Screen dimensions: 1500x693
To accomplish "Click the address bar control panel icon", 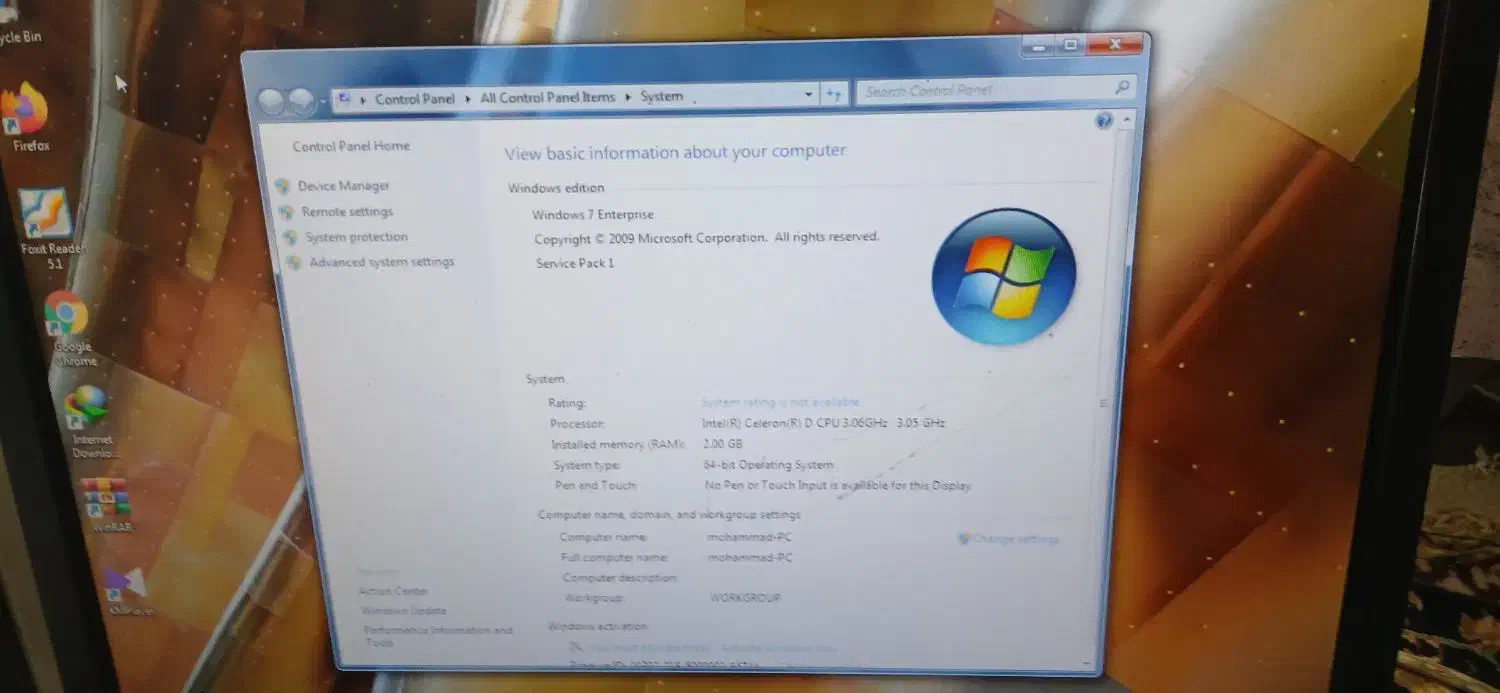I will click(345, 99).
